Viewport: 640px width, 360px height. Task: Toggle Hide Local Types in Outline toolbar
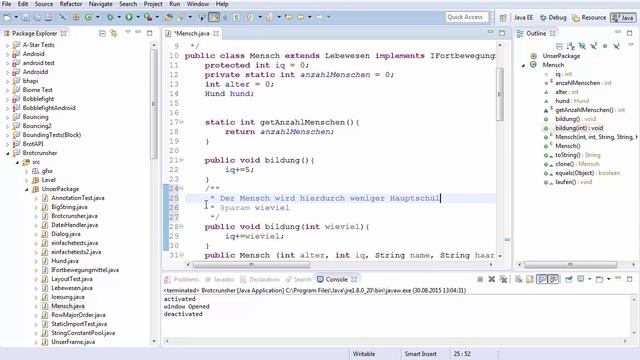point(616,46)
